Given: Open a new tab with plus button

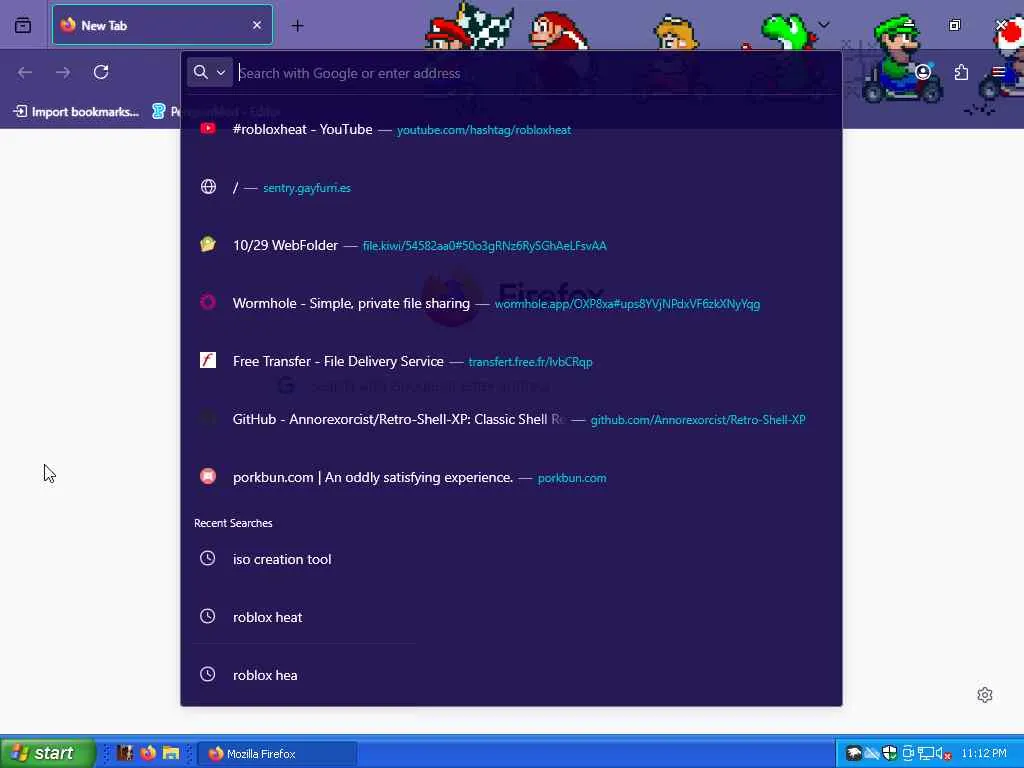Looking at the screenshot, I should [x=297, y=25].
